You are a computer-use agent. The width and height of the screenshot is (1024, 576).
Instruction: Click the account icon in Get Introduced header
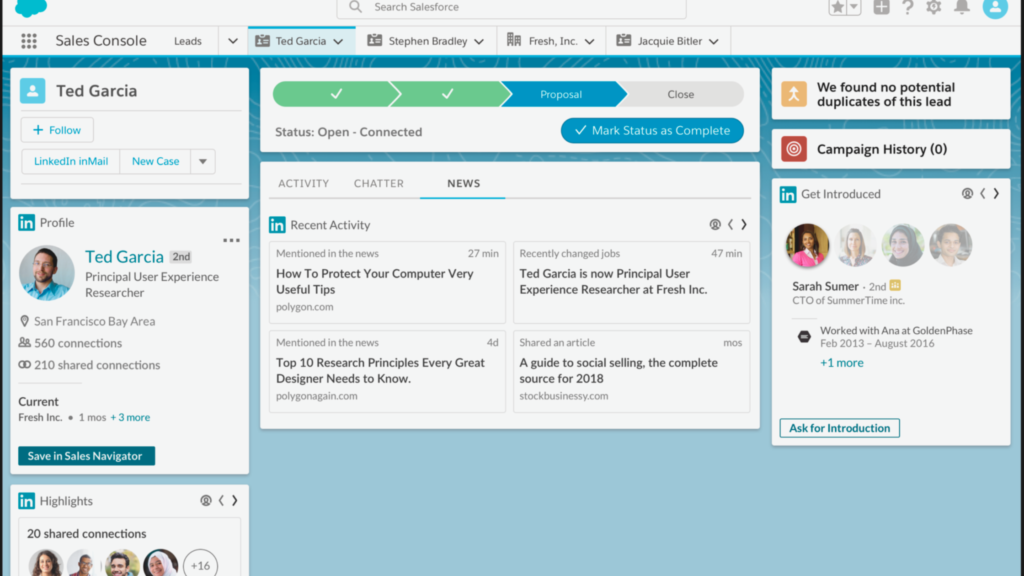point(967,194)
